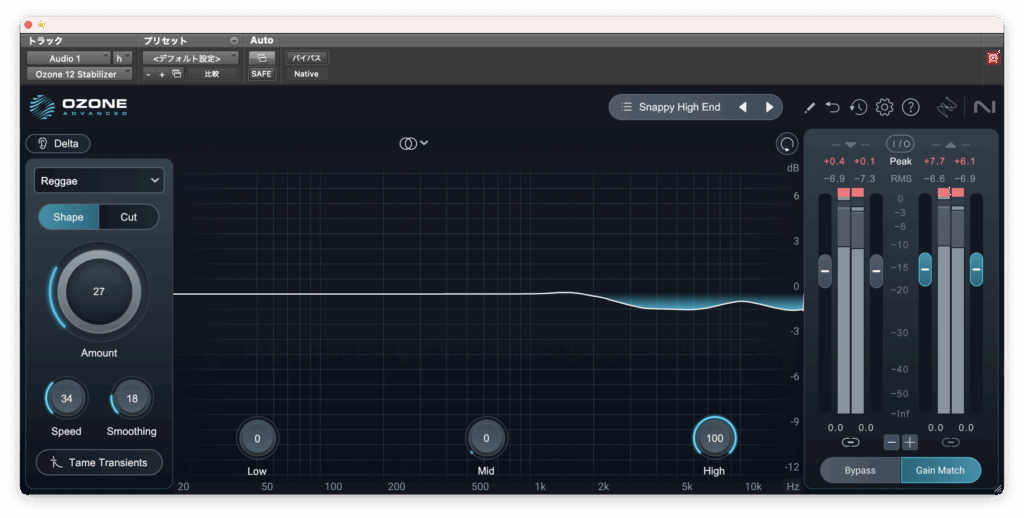The height and width of the screenshot is (518, 1024).
Task: Toggle Tame Transients
Action: click(99, 462)
